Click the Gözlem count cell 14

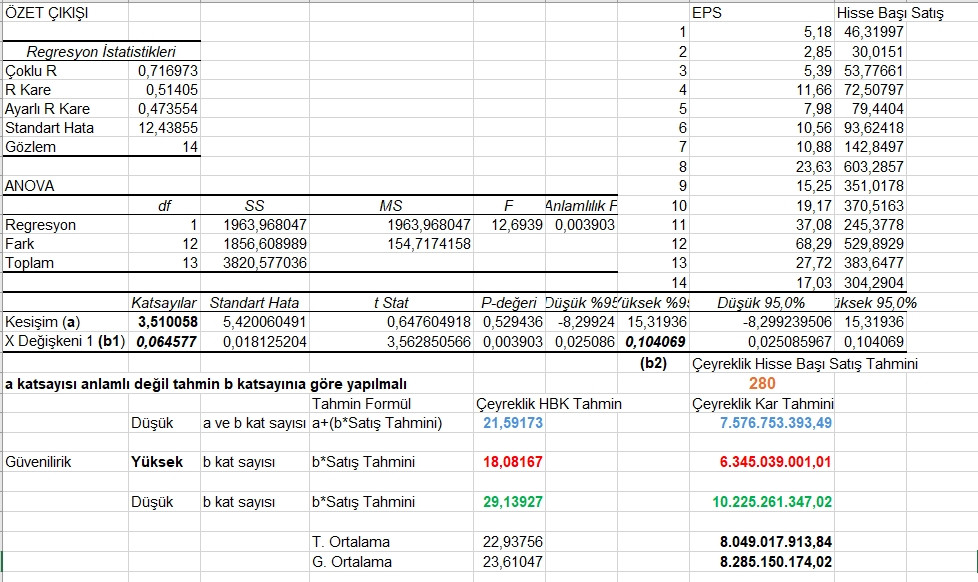(190, 147)
